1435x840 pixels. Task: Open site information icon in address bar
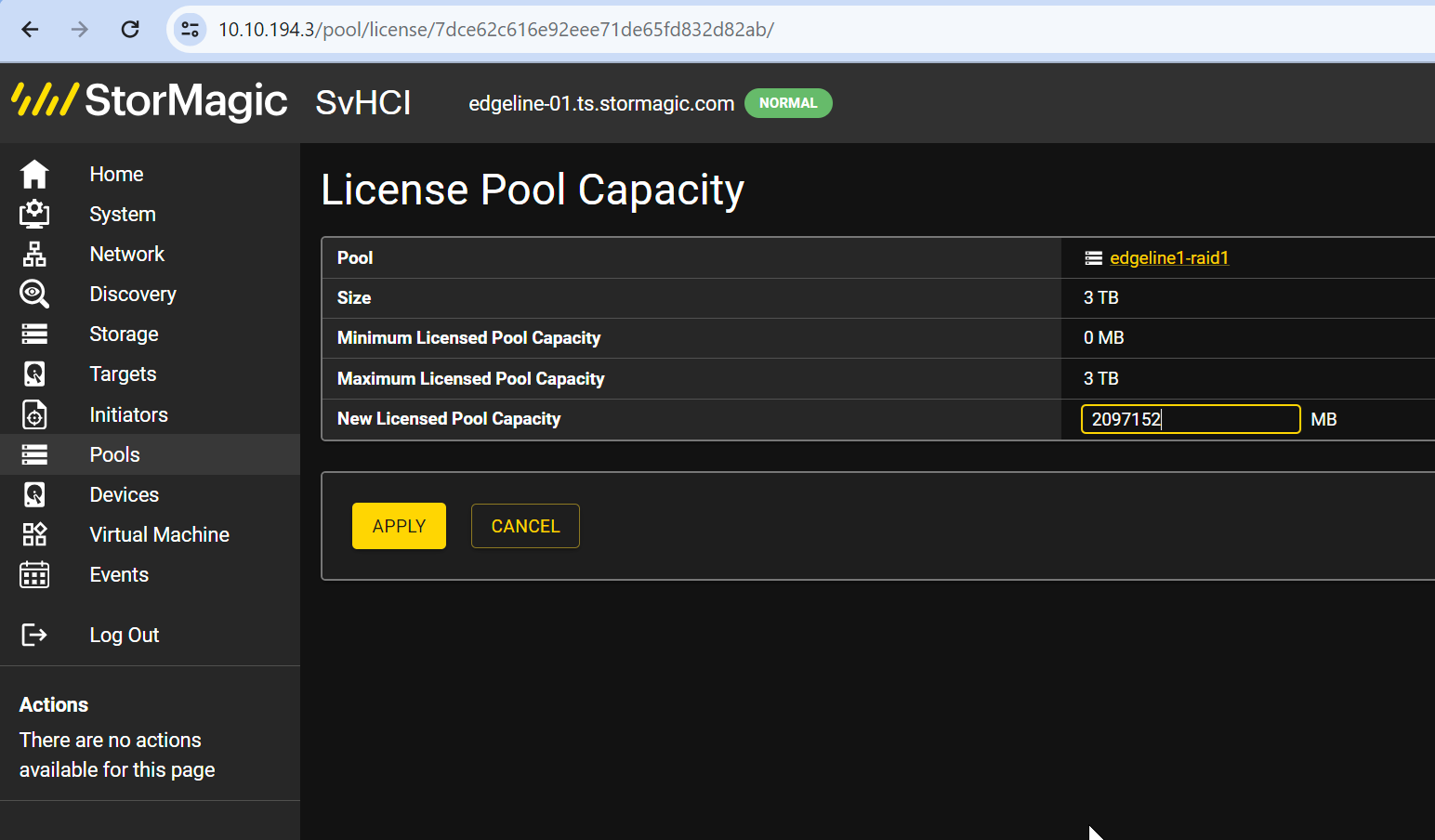coord(190,30)
